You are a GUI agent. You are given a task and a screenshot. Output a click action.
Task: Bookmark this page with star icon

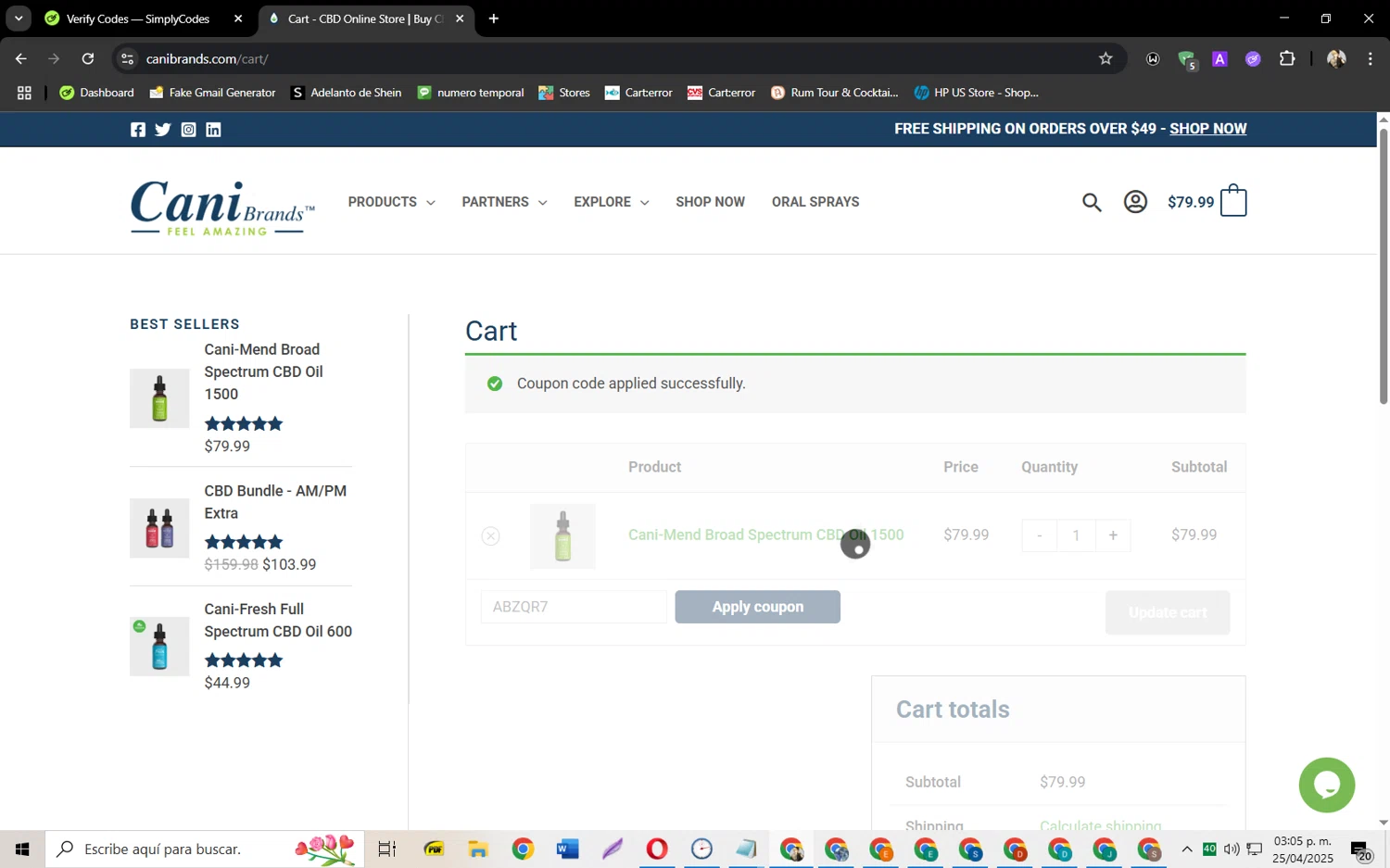[1106, 58]
